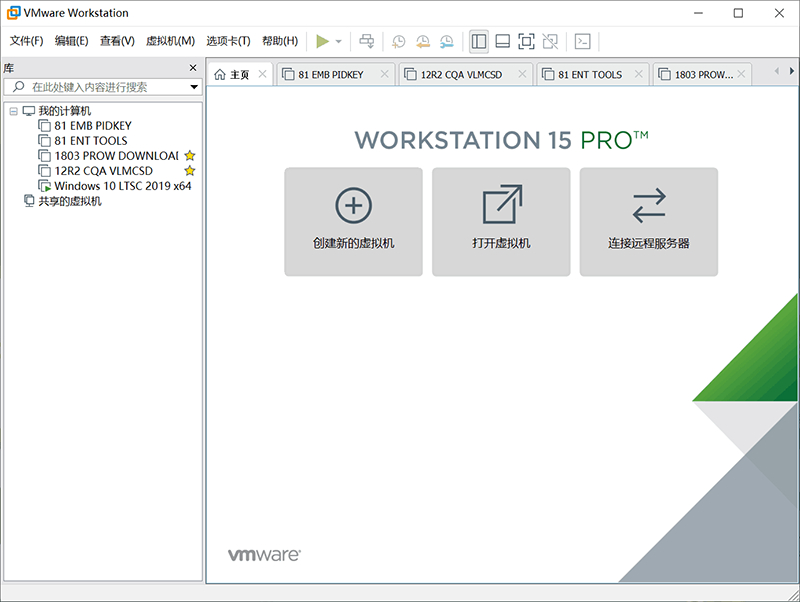Toggle favorite star on 1803 PROW DOWNLOAD
Screen dimensions: 800x602
click(x=190, y=156)
